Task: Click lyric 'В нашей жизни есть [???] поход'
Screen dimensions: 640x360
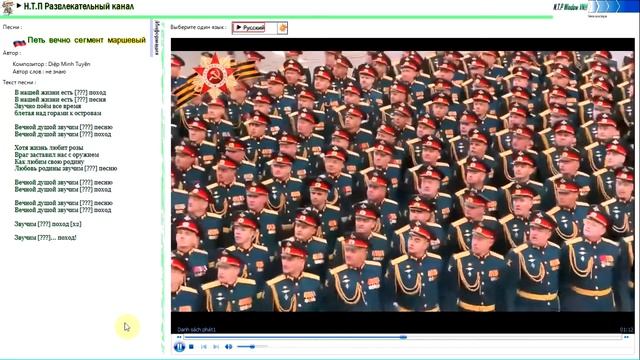Action: (x=60, y=92)
